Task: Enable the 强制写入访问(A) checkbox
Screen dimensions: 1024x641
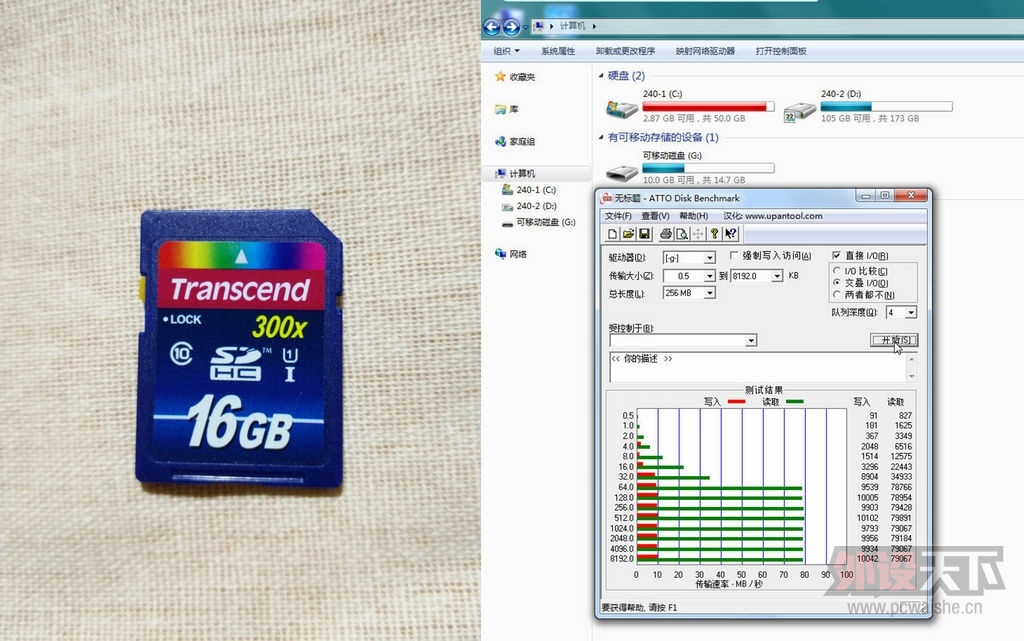Action: click(733, 255)
